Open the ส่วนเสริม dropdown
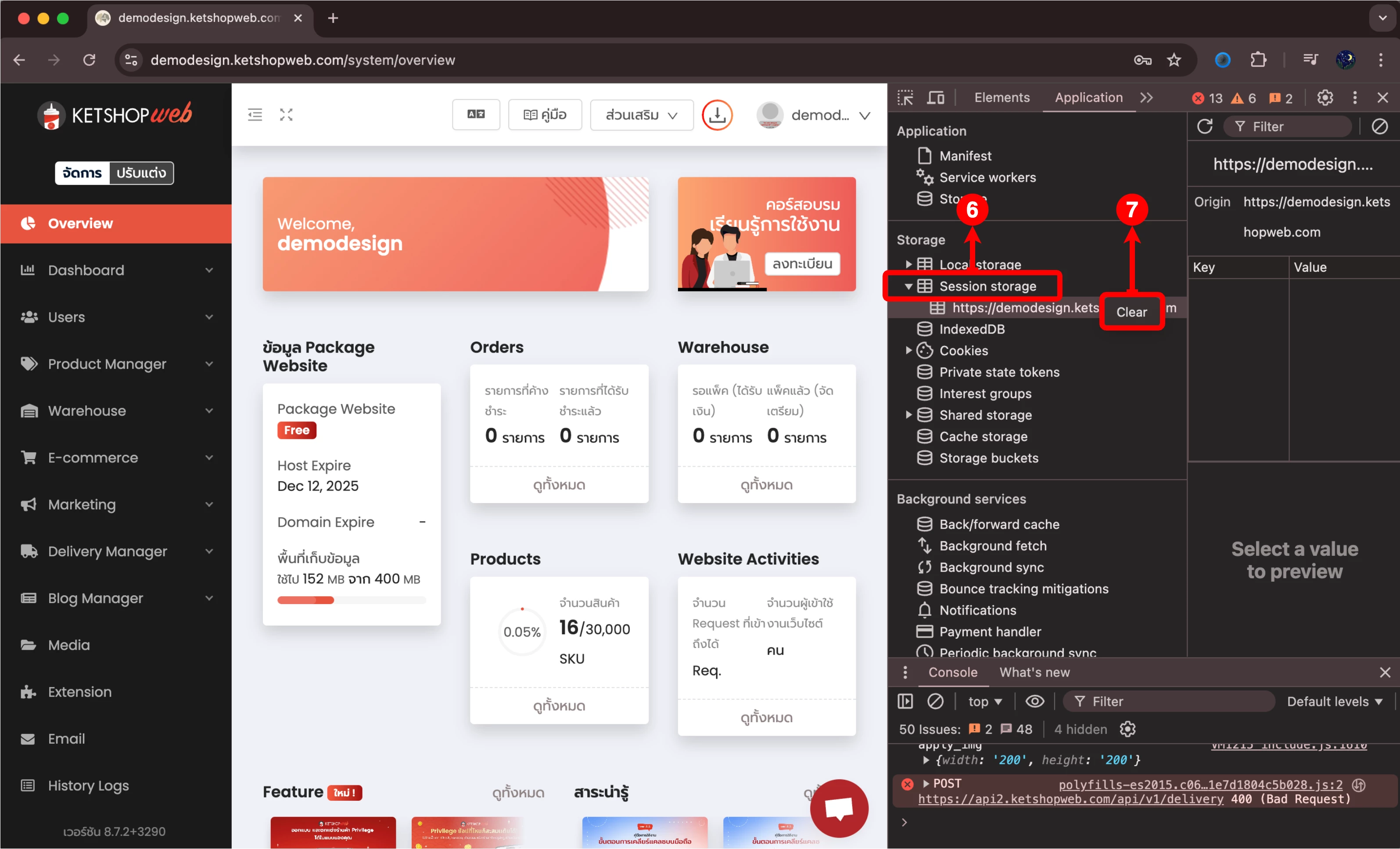The height and width of the screenshot is (849, 1400). pos(642,115)
